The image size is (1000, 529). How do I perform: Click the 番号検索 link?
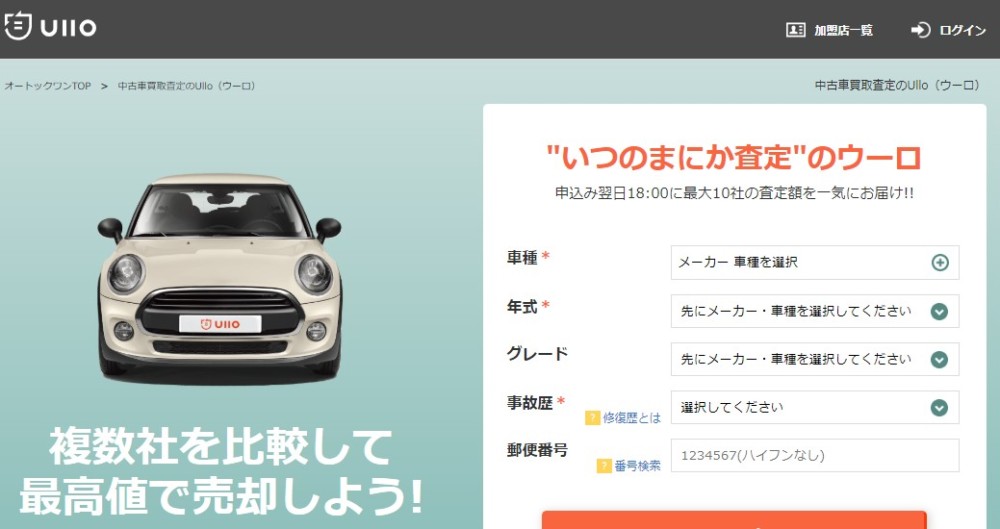coord(638,466)
